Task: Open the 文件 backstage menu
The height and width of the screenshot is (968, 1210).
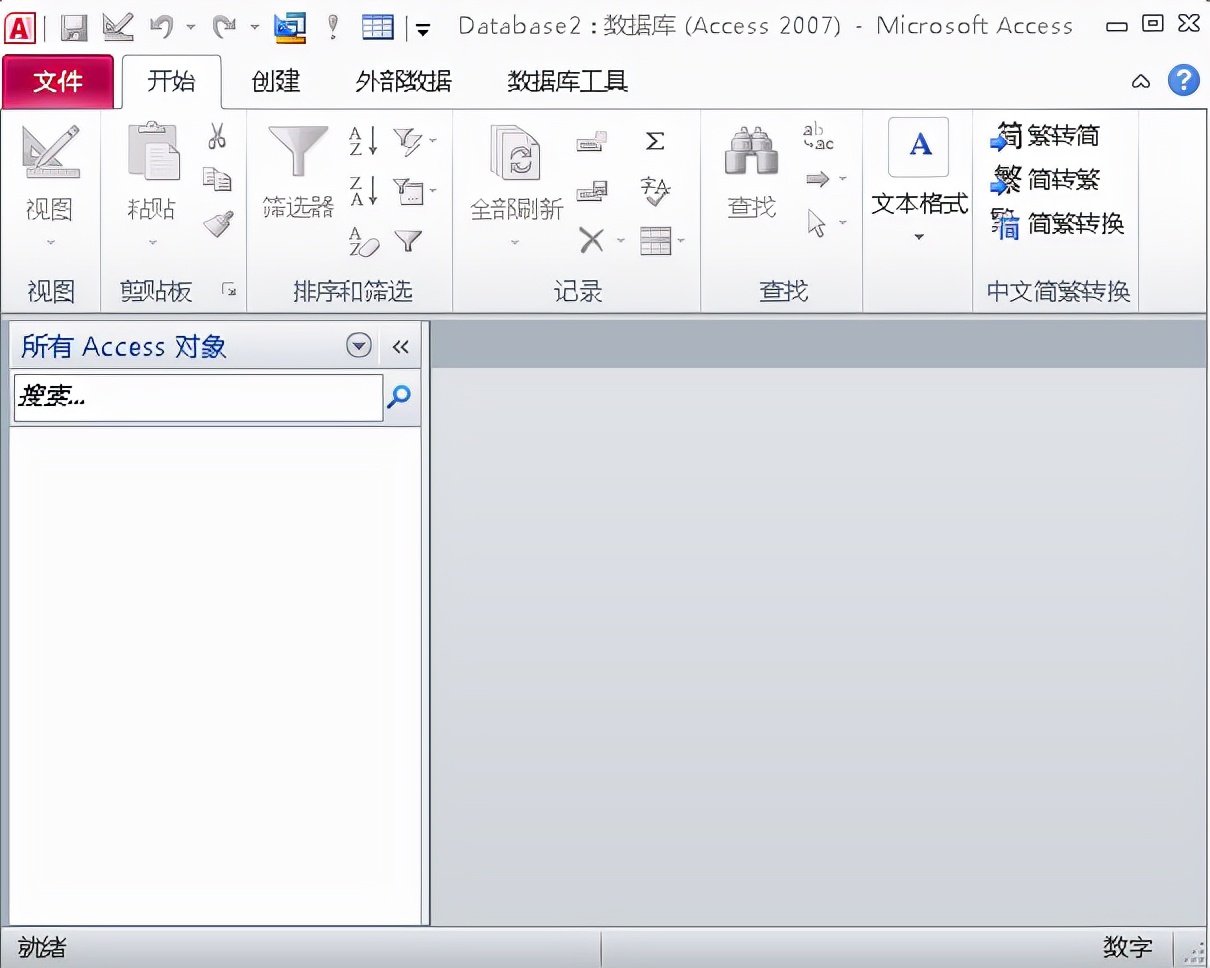Action: (58, 82)
